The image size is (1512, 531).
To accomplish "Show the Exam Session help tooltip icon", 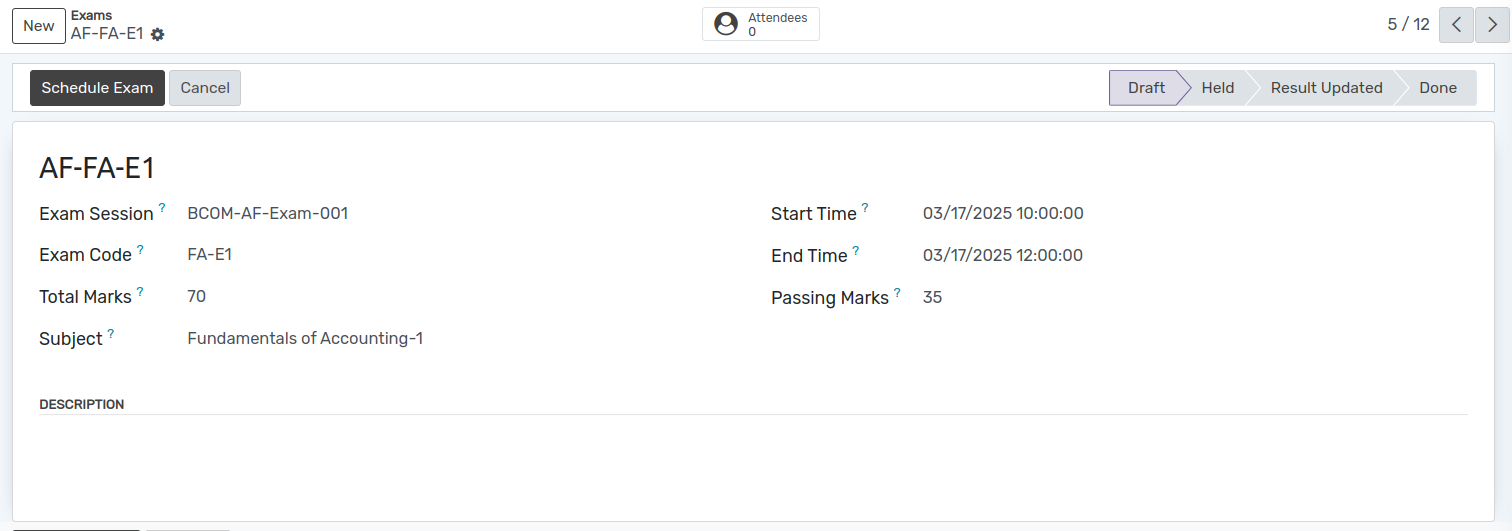I will [x=162, y=208].
